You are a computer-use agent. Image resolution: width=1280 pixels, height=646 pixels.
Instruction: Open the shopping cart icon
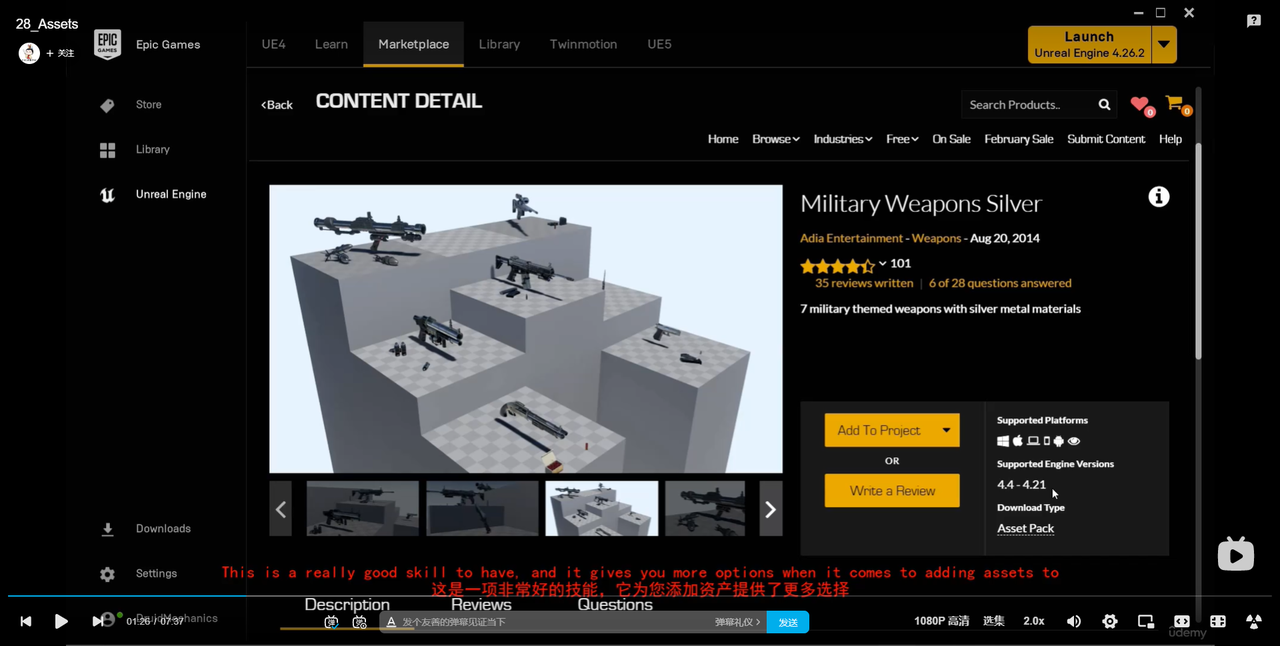pyautogui.click(x=1174, y=103)
